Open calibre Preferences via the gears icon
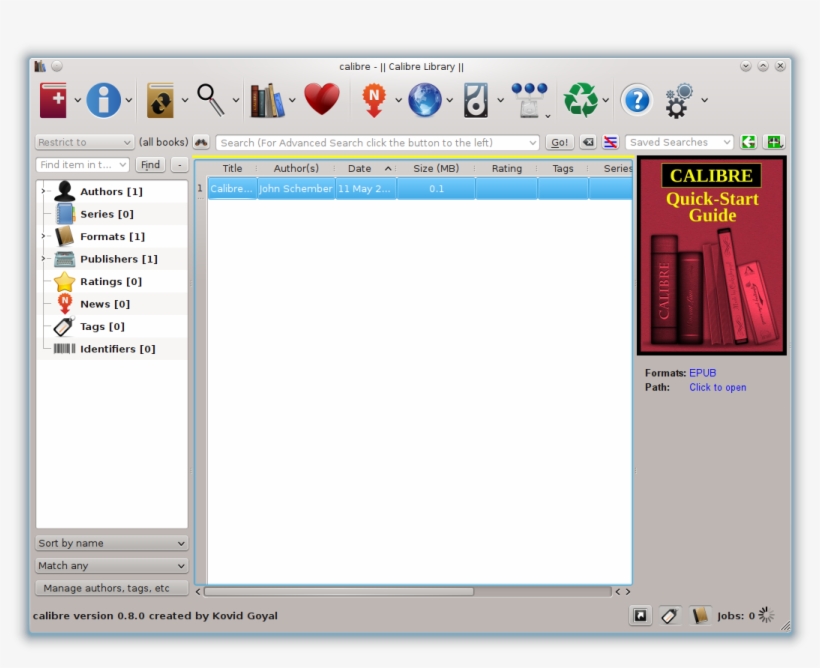The width and height of the screenshot is (820, 668). [x=677, y=99]
